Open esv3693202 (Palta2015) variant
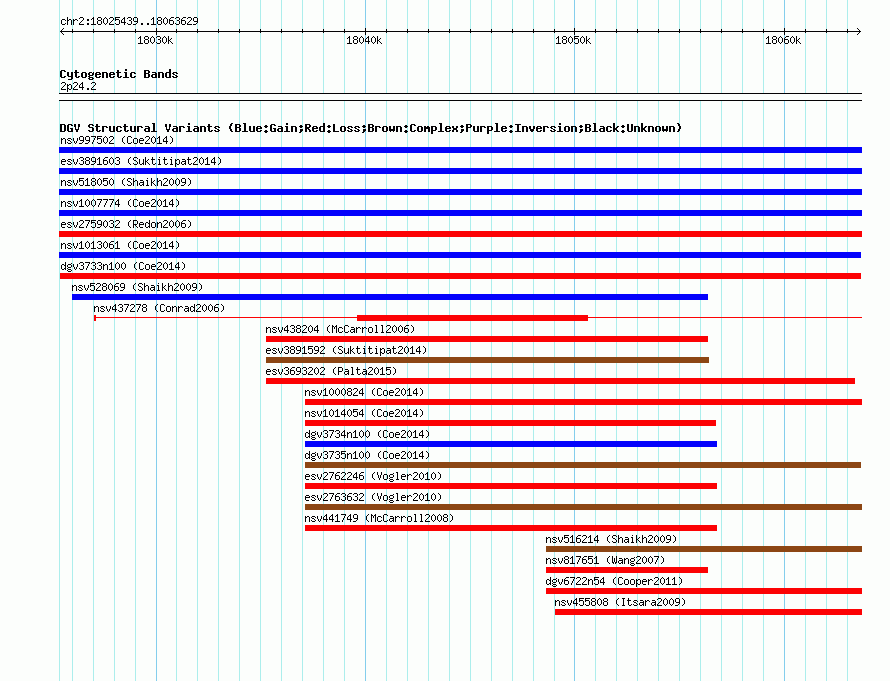This screenshot has height=681, width=890. (331, 371)
